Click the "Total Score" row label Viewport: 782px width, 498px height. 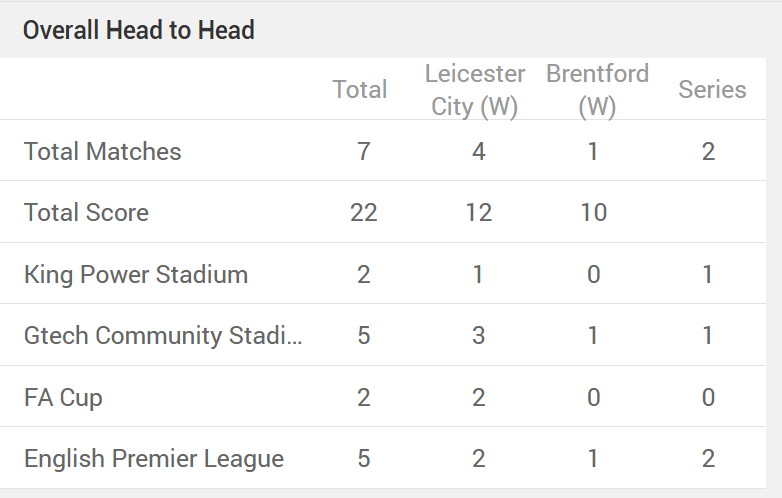click(x=86, y=212)
